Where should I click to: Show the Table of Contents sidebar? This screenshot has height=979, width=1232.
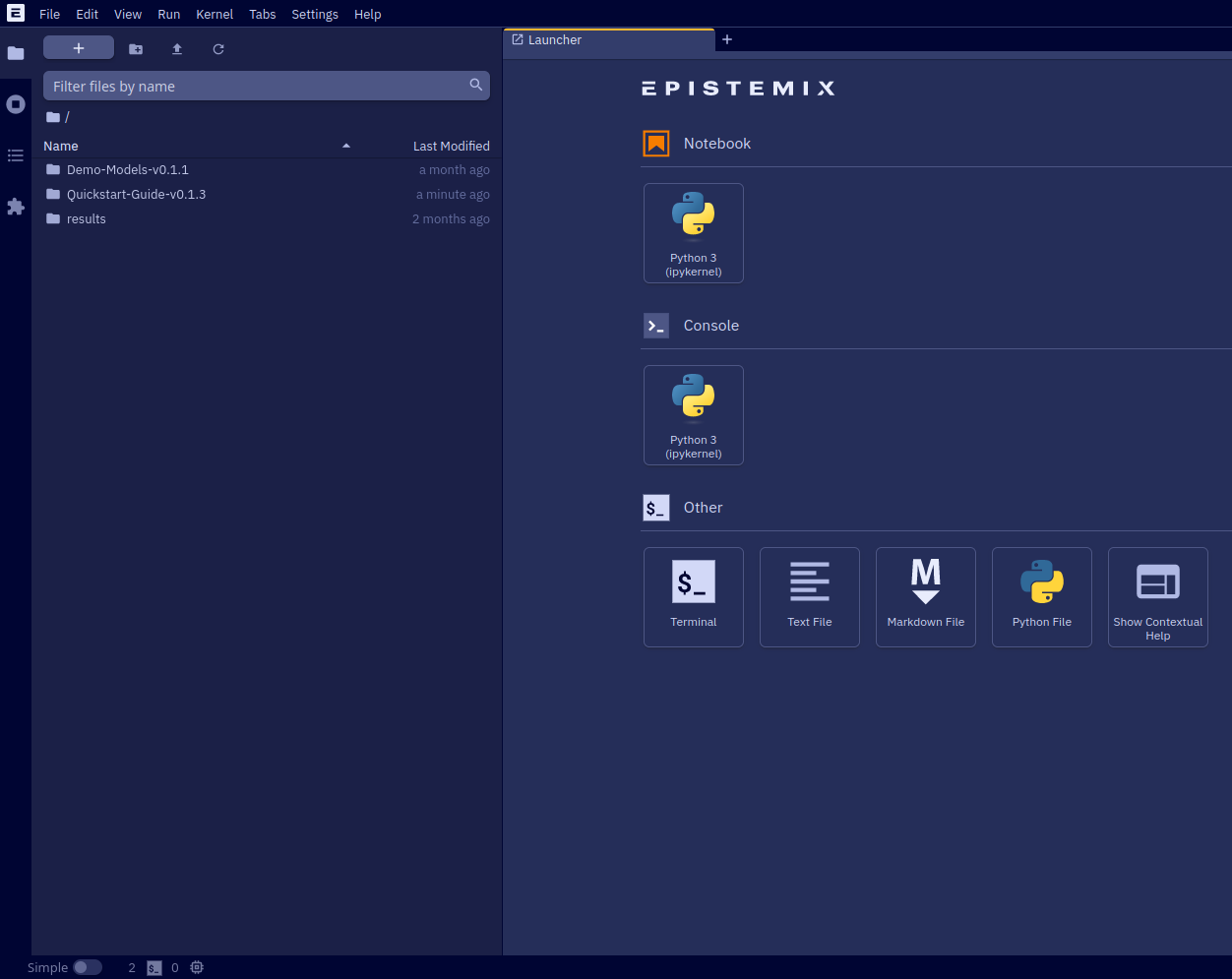pos(16,155)
